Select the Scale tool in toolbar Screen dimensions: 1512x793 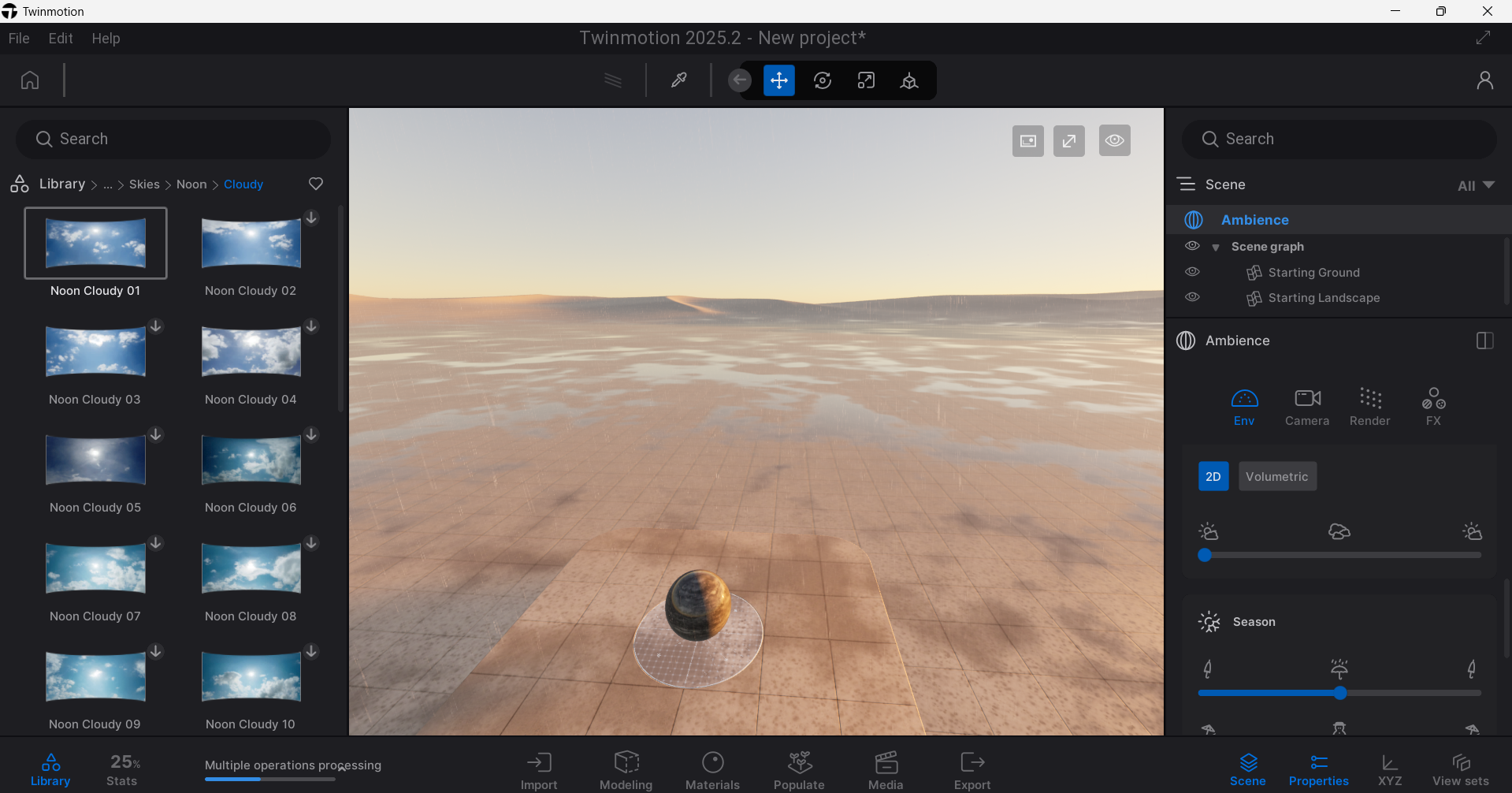click(866, 80)
